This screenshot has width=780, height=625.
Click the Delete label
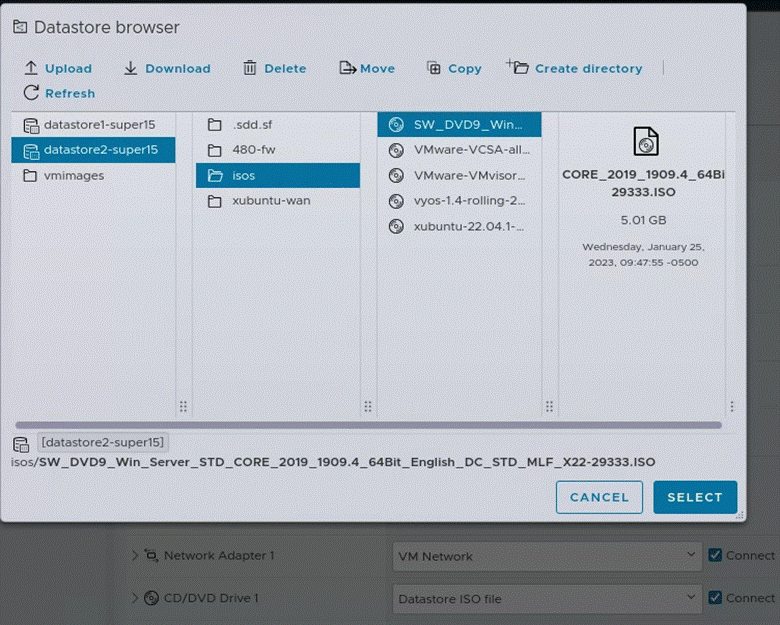(285, 69)
